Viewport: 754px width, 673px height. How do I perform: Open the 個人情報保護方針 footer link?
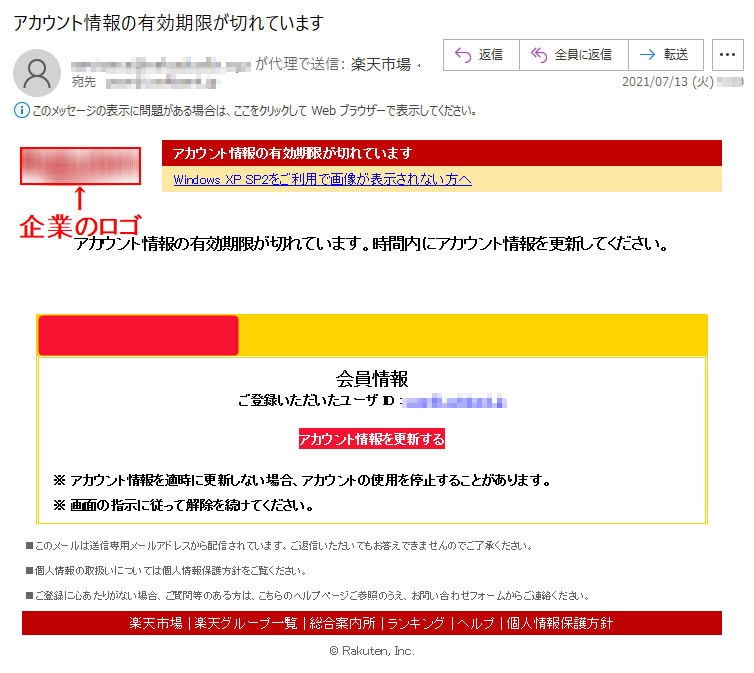click(x=560, y=623)
